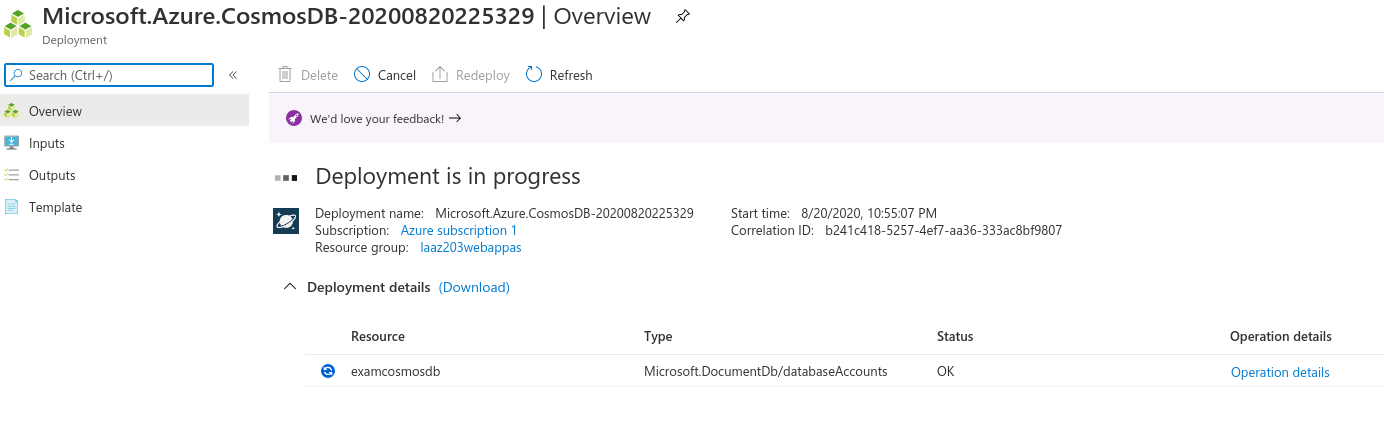The height and width of the screenshot is (446, 1384).
Task: Click the examcosmosdb sync status icon
Action: coord(328,371)
